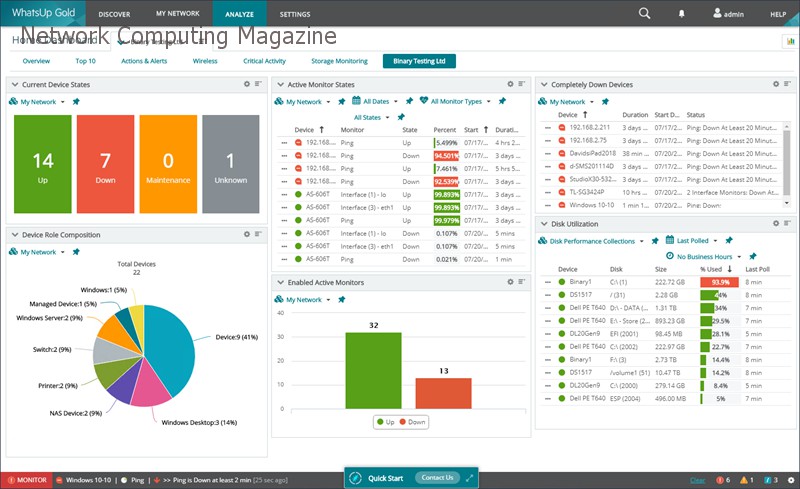Open the SETTINGS menu
This screenshot has width=800, height=489.
(295, 14)
